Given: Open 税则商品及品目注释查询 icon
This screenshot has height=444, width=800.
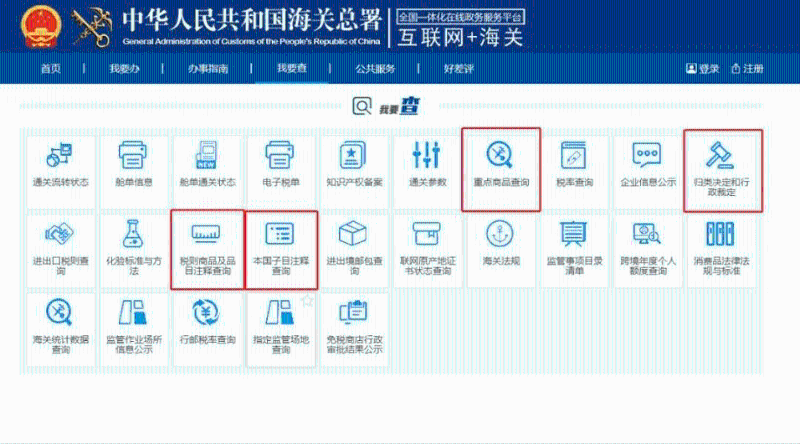Looking at the screenshot, I should 206,234.
